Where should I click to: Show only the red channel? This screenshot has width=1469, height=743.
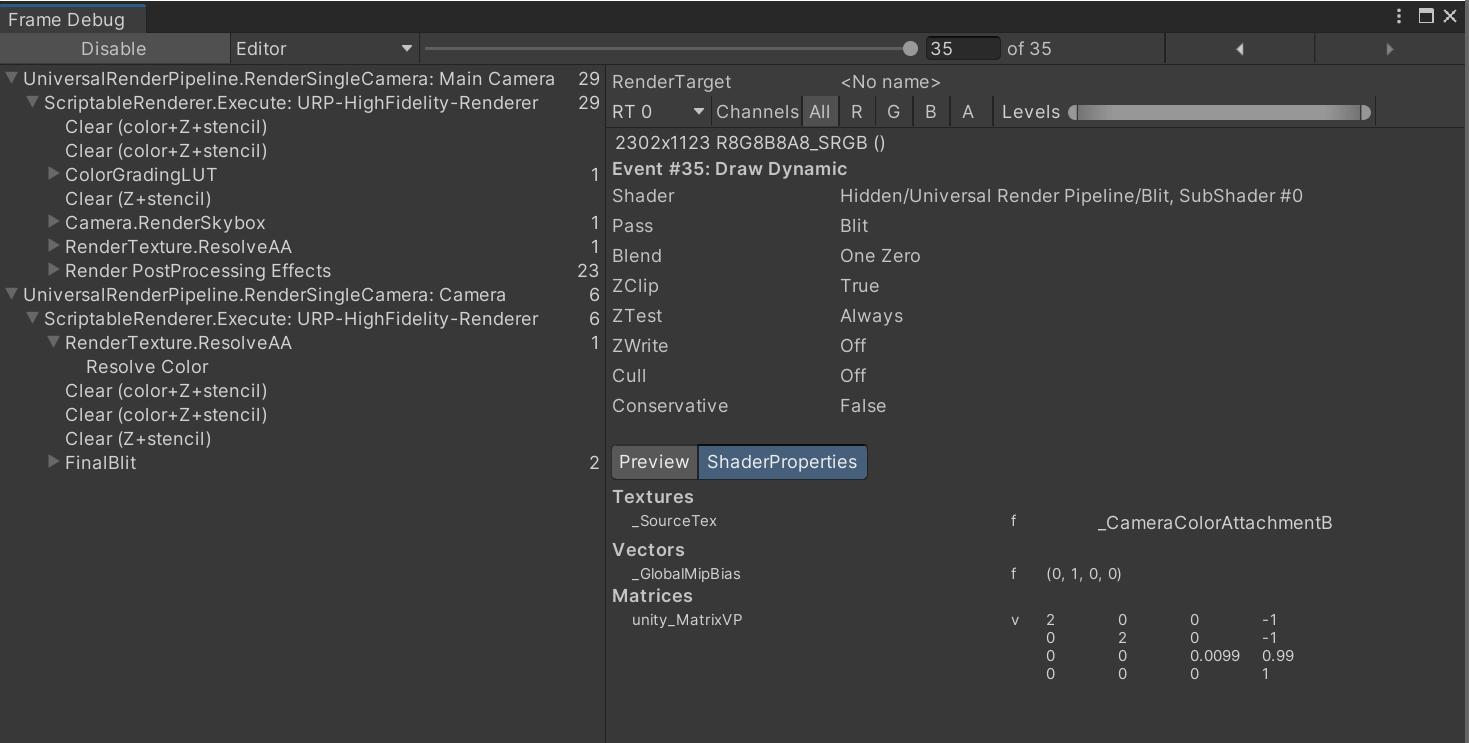click(857, 111)
